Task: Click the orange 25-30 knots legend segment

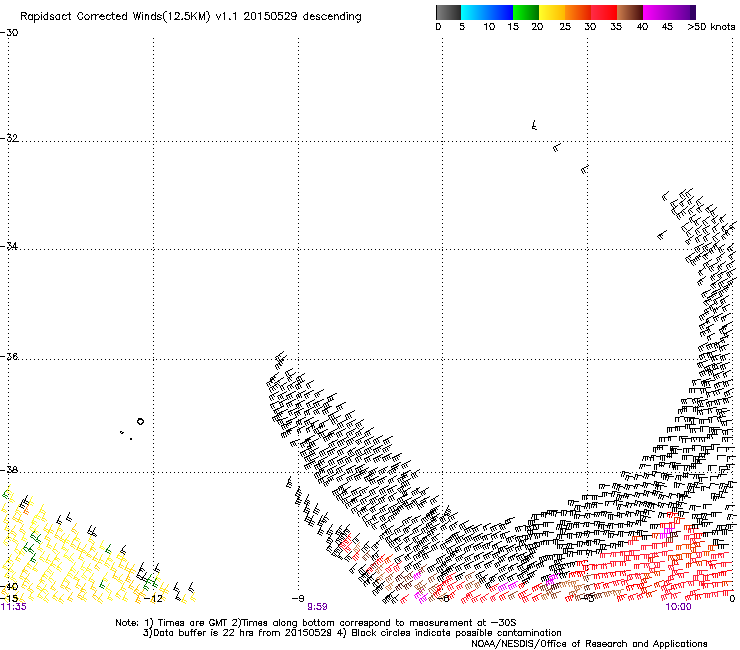Action: (578, 12)
